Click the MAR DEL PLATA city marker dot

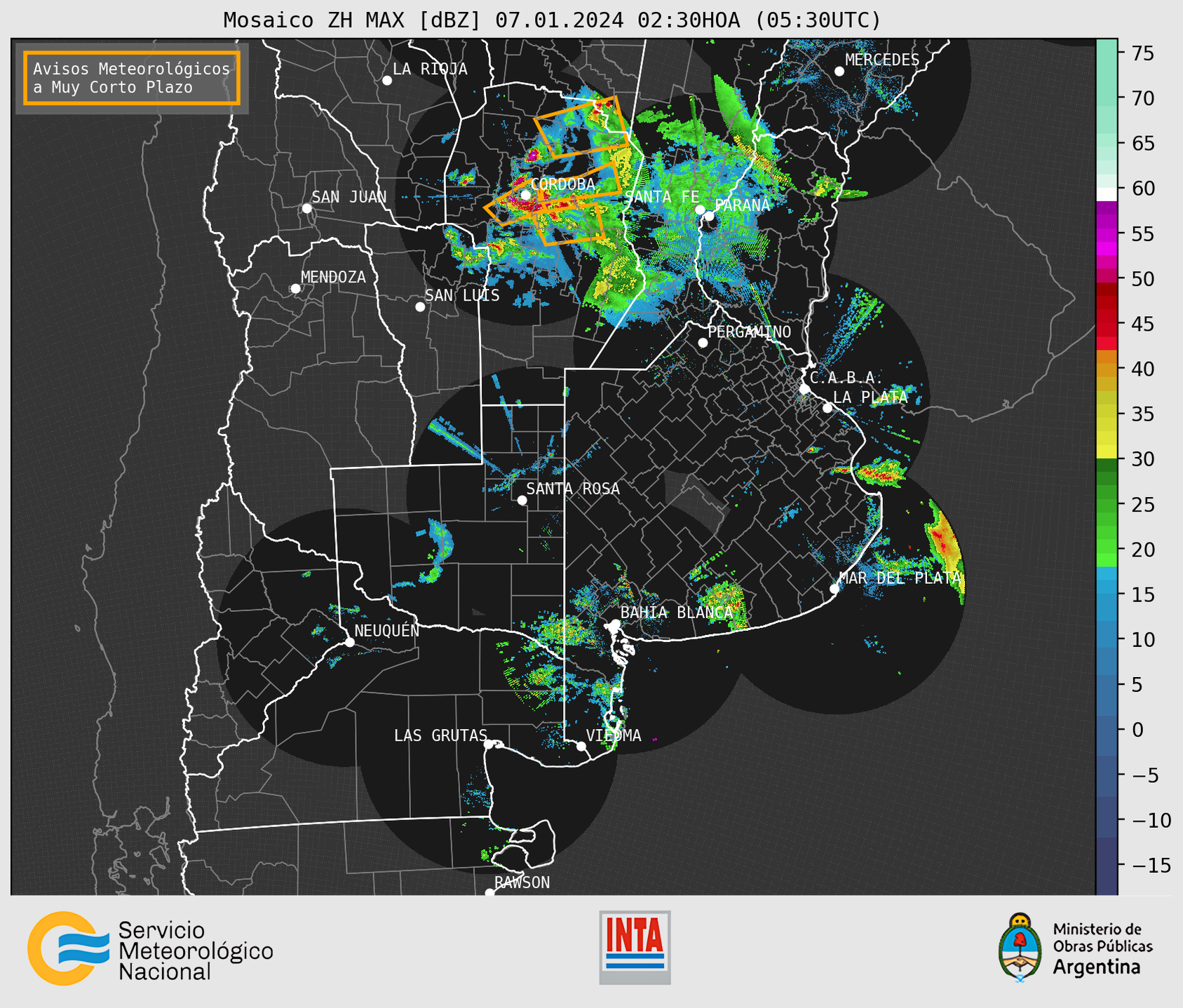(834, 589)
